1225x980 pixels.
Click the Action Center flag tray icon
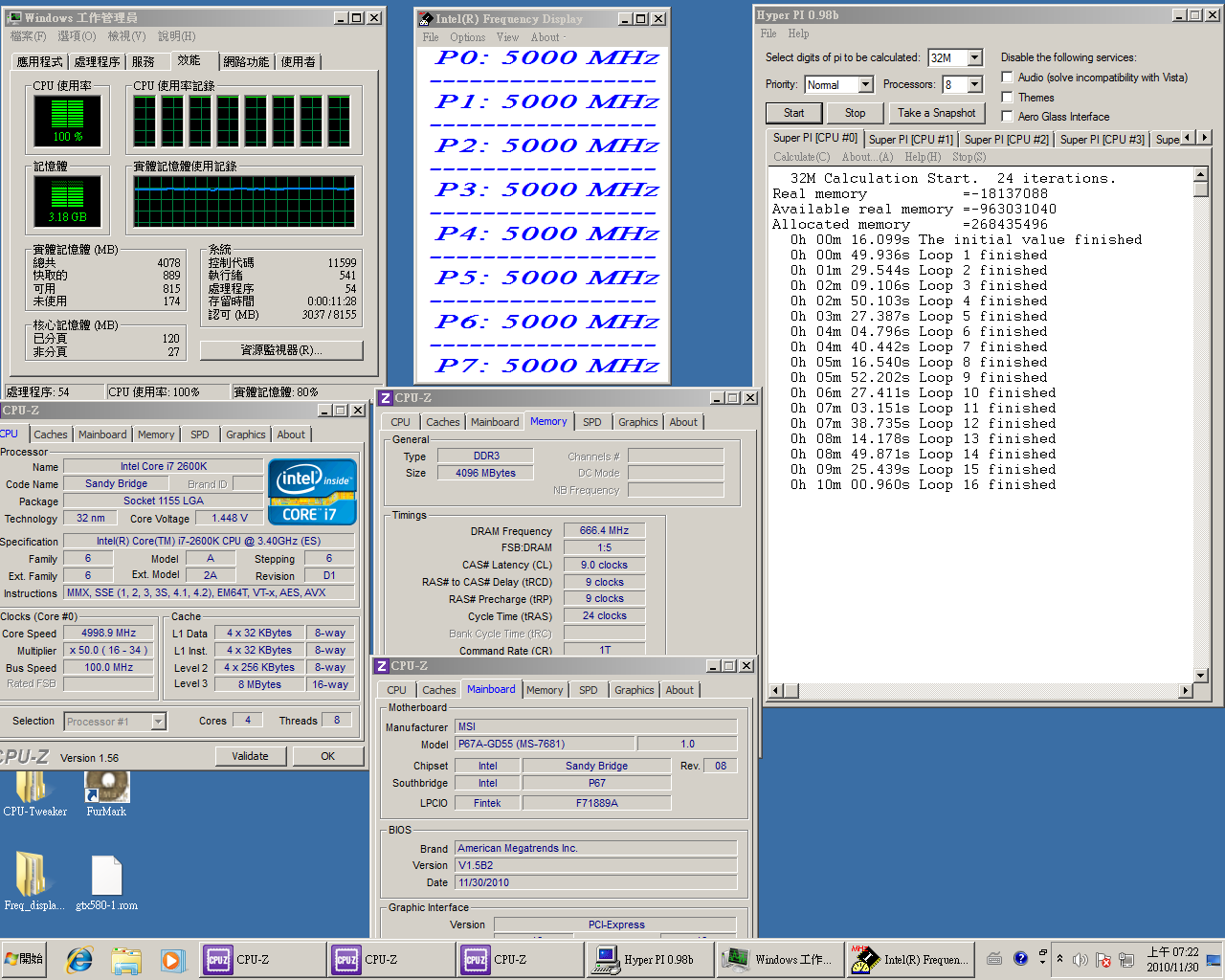(x=1103, y=959)
